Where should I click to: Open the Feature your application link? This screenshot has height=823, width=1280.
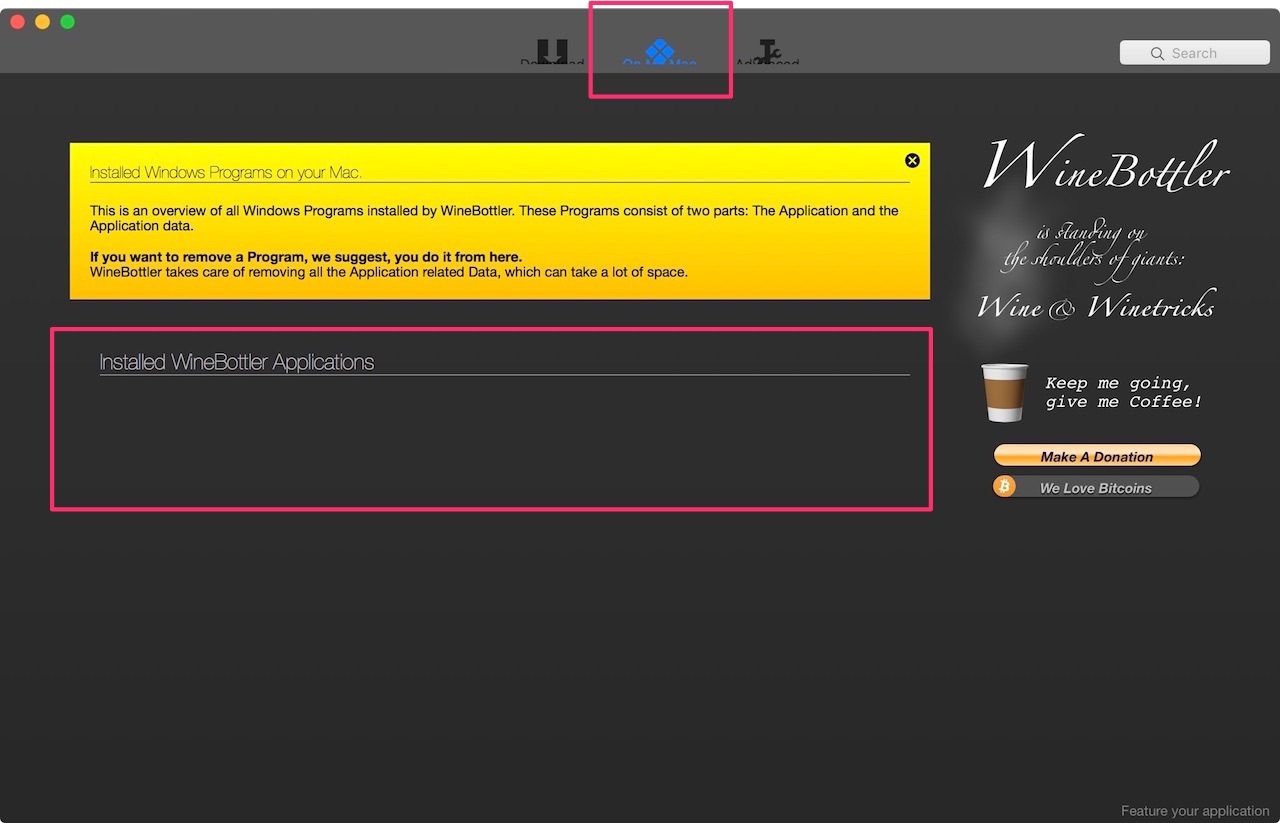(1195, 811)
